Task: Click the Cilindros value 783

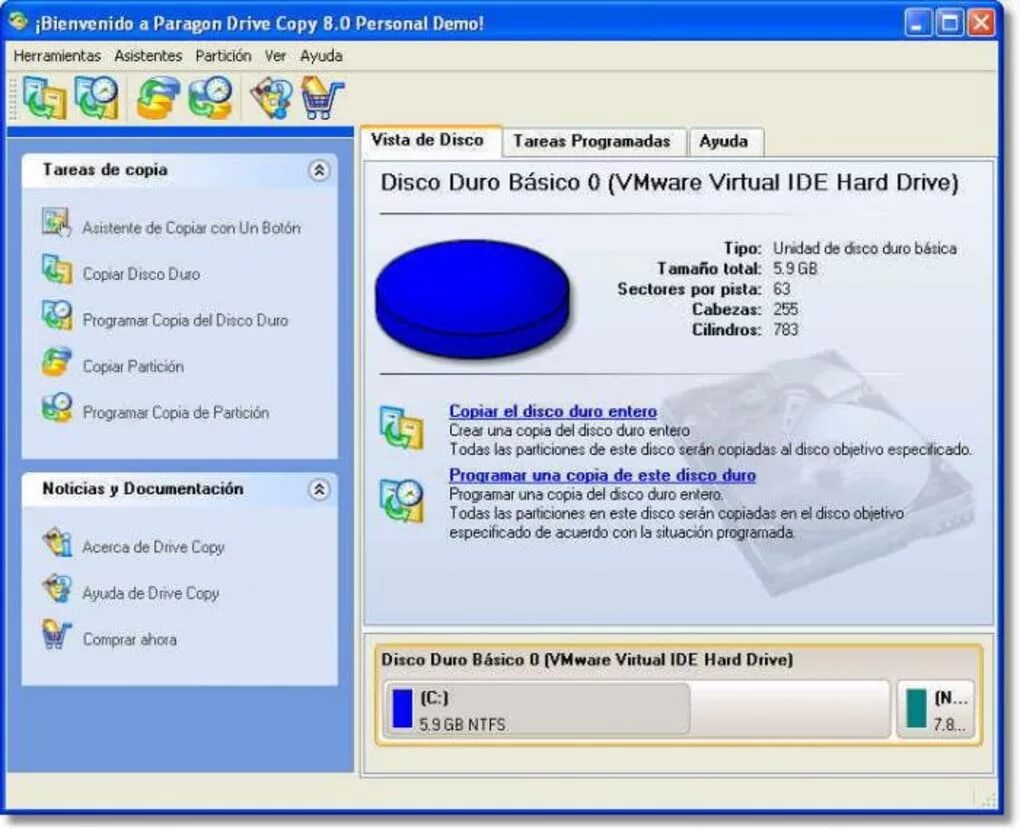Action: click(786, 329)
